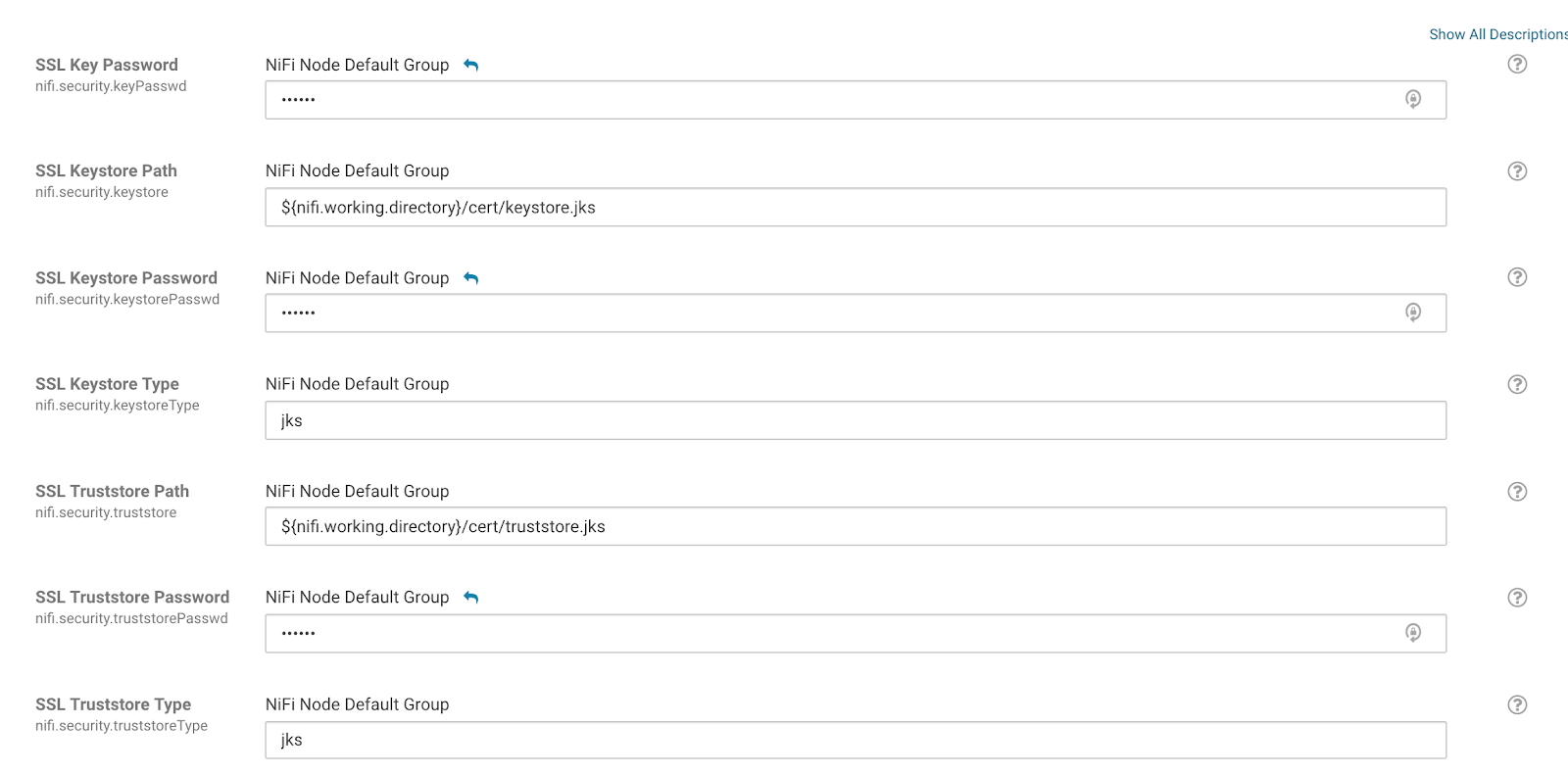Open help for SSL Truststore Path
Viewport: 1568px width, 774px height.
[x=1517, y=492]
